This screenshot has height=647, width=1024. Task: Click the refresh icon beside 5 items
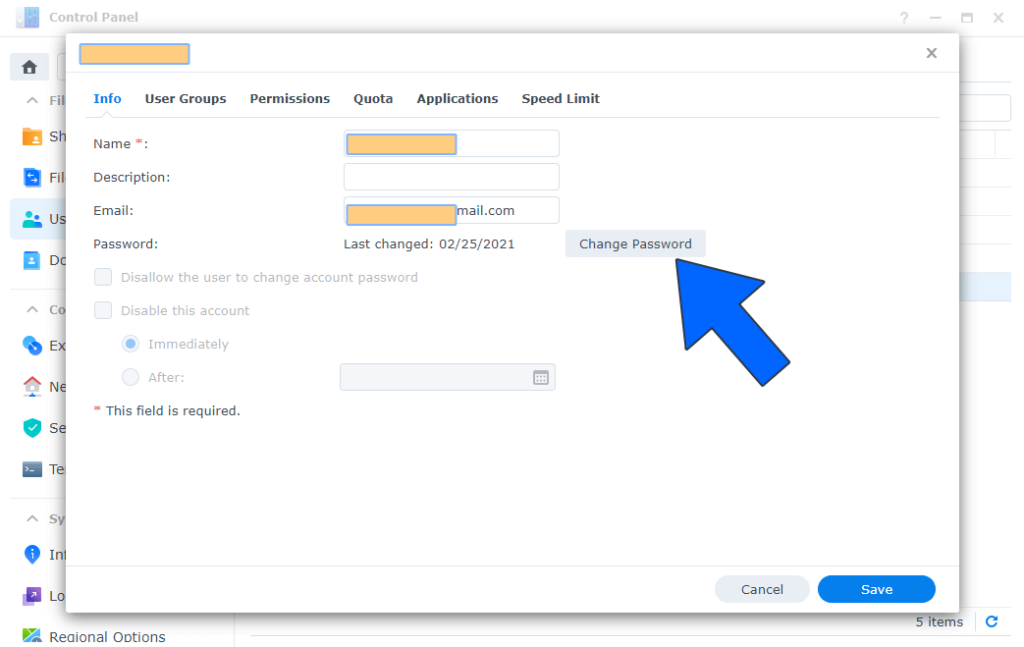[991, 622]
